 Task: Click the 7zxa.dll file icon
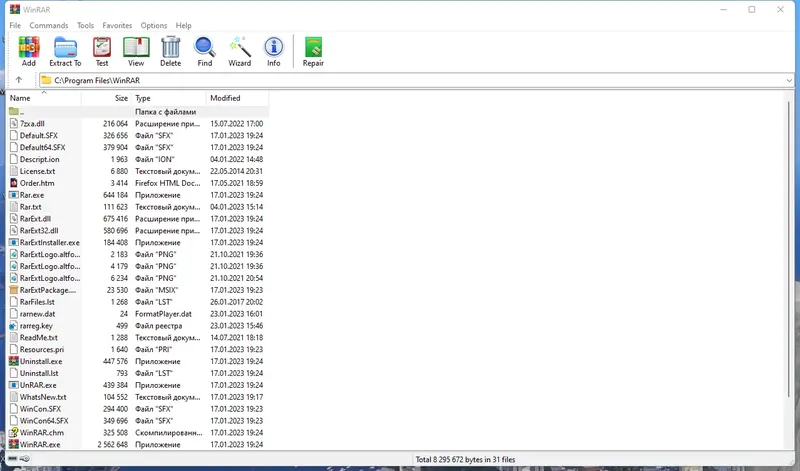pos(14,123)
